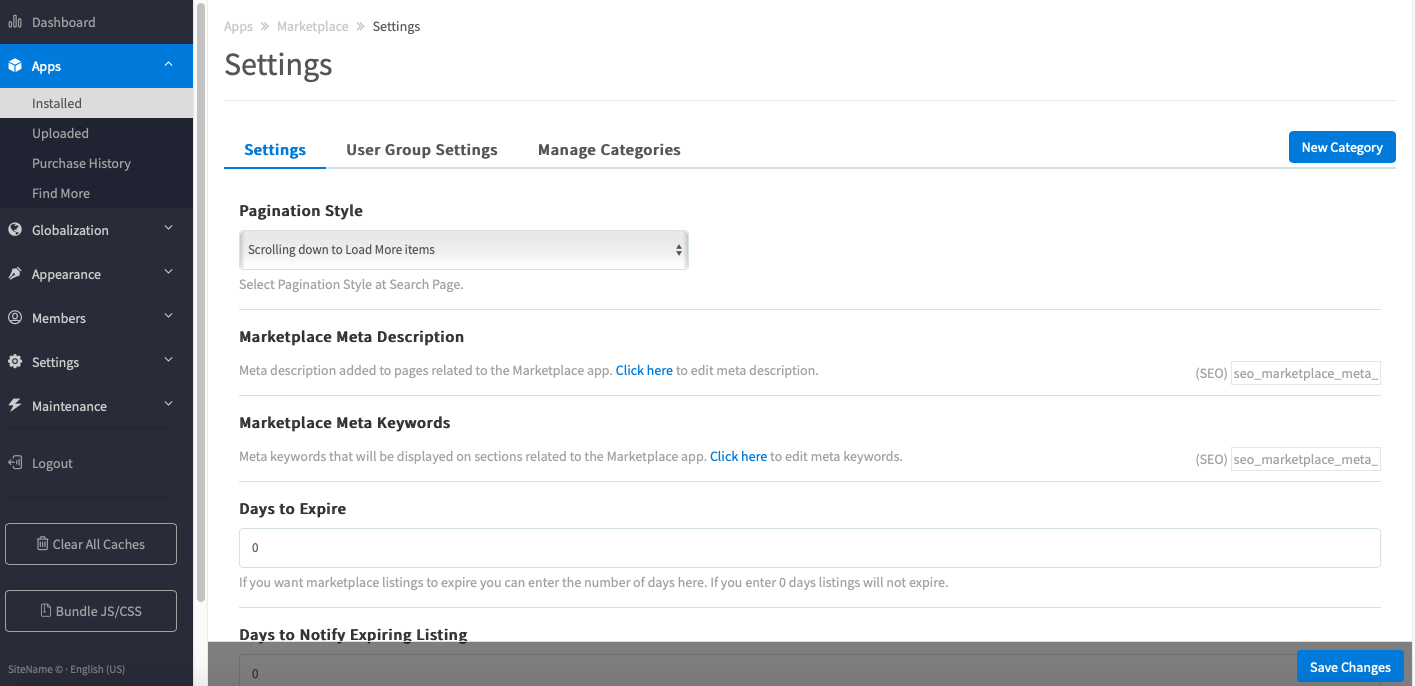Expand the Globalization menu chevron

(168, 229)
